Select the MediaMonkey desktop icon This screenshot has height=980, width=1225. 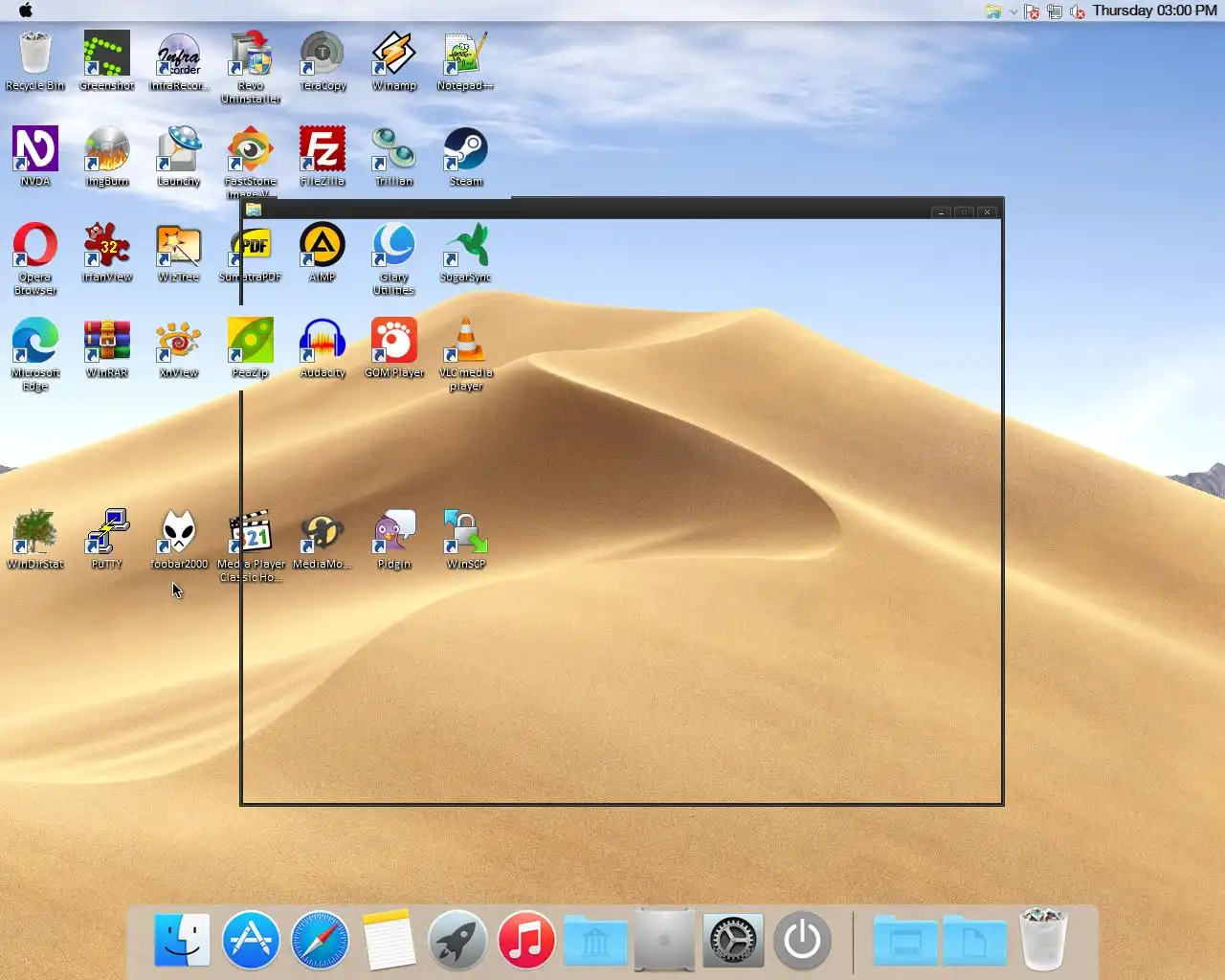(323, 540)
